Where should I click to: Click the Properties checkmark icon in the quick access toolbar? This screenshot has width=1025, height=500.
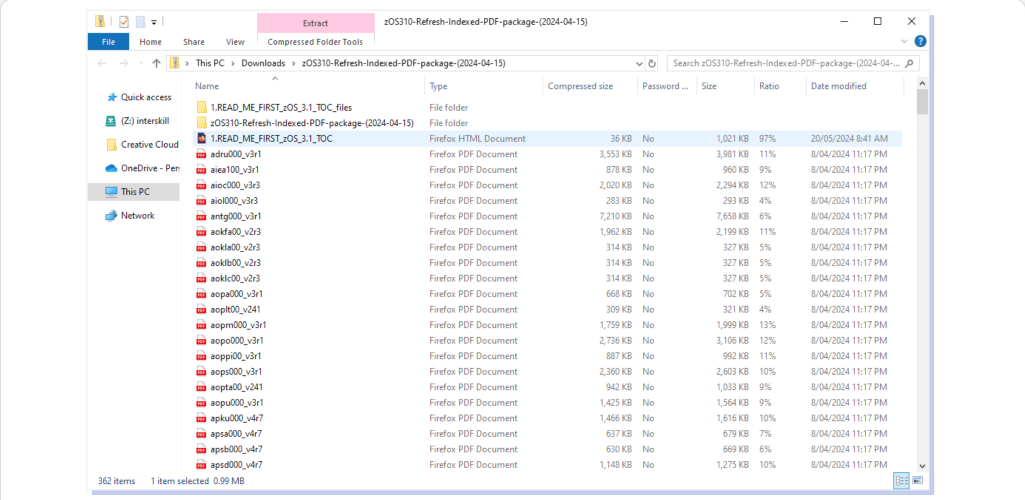tap(124, 22)
